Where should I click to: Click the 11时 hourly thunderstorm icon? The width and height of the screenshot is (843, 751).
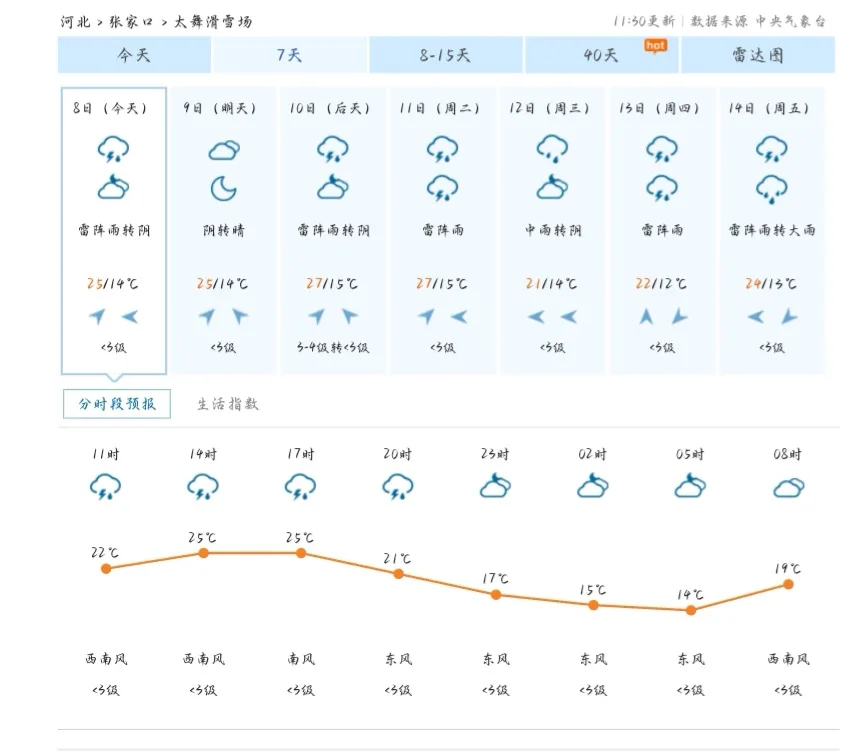(105, 486)
